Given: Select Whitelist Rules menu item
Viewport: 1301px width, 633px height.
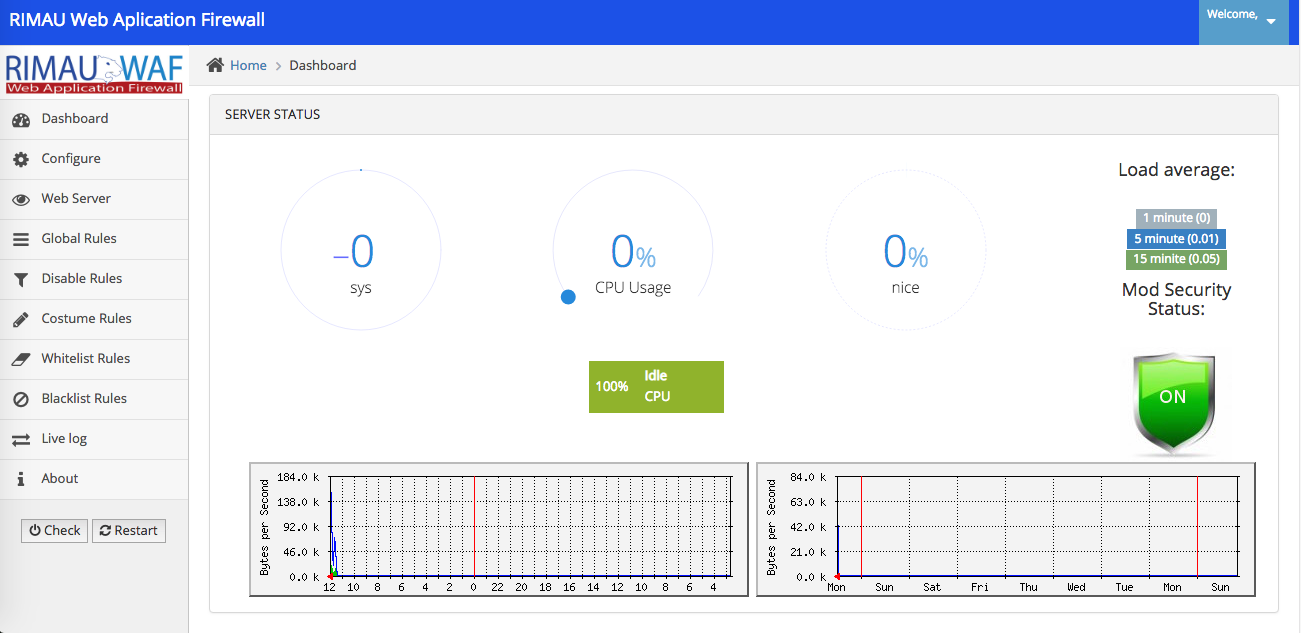Looking at the screenshot, I should pyautogui.click(x=94, y=359).
